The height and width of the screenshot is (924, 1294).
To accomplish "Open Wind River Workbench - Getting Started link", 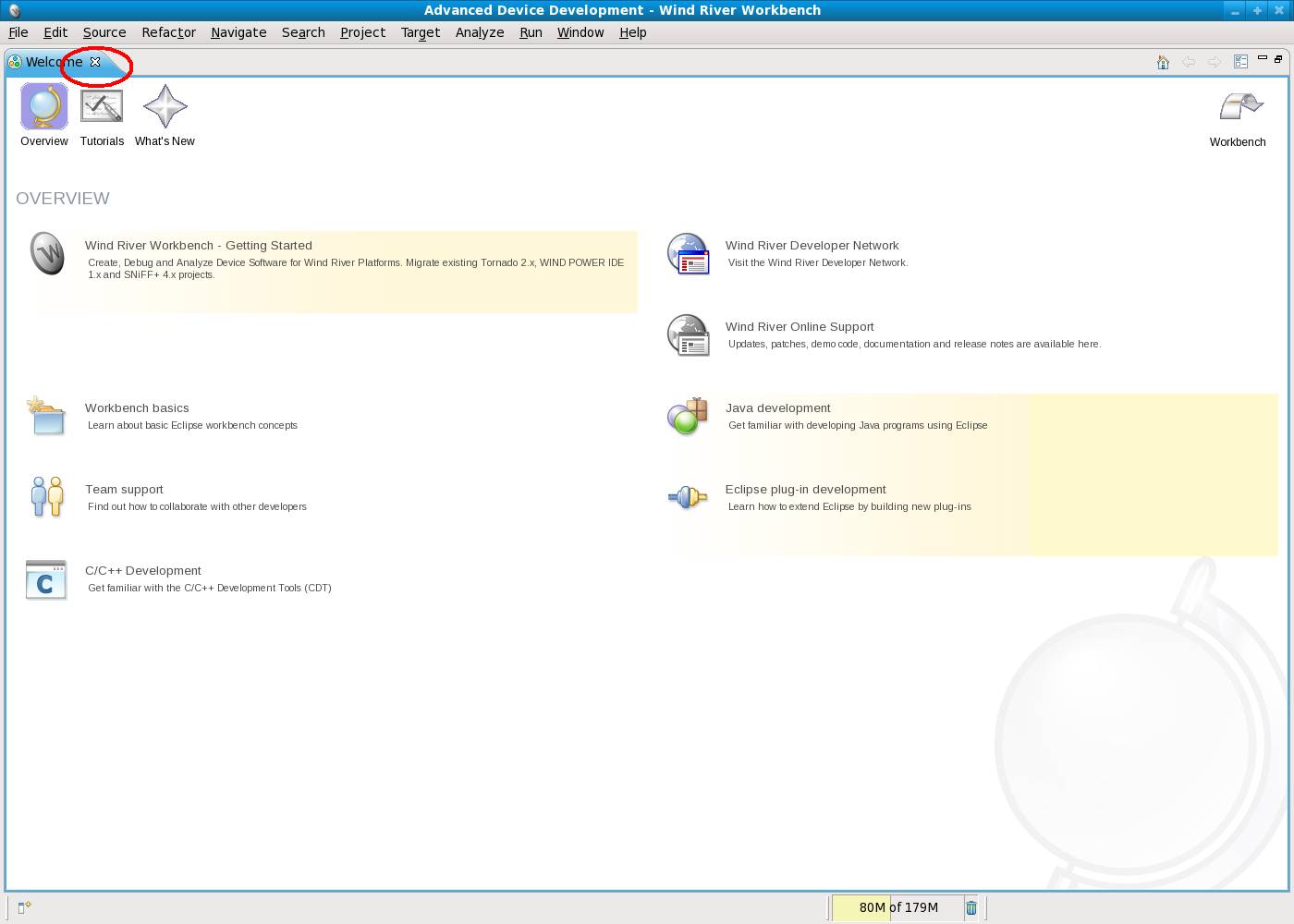I will [199, 246].
